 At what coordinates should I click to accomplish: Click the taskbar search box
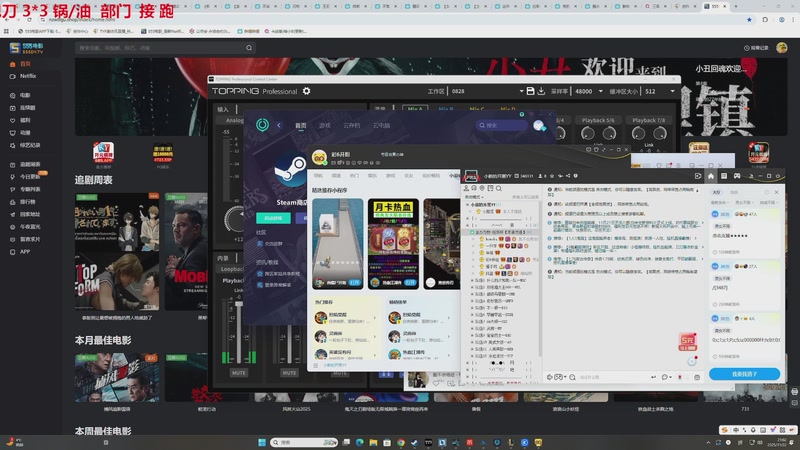(304, 442)
